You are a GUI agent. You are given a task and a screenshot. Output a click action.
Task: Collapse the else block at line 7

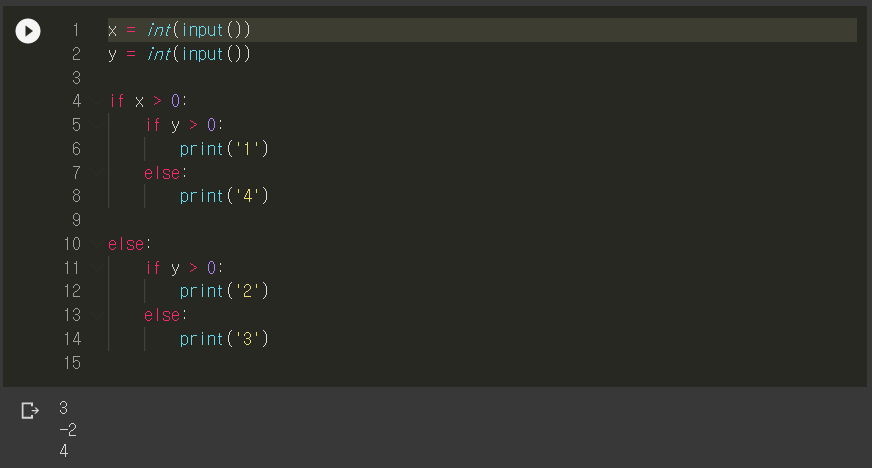coord(97,173)
